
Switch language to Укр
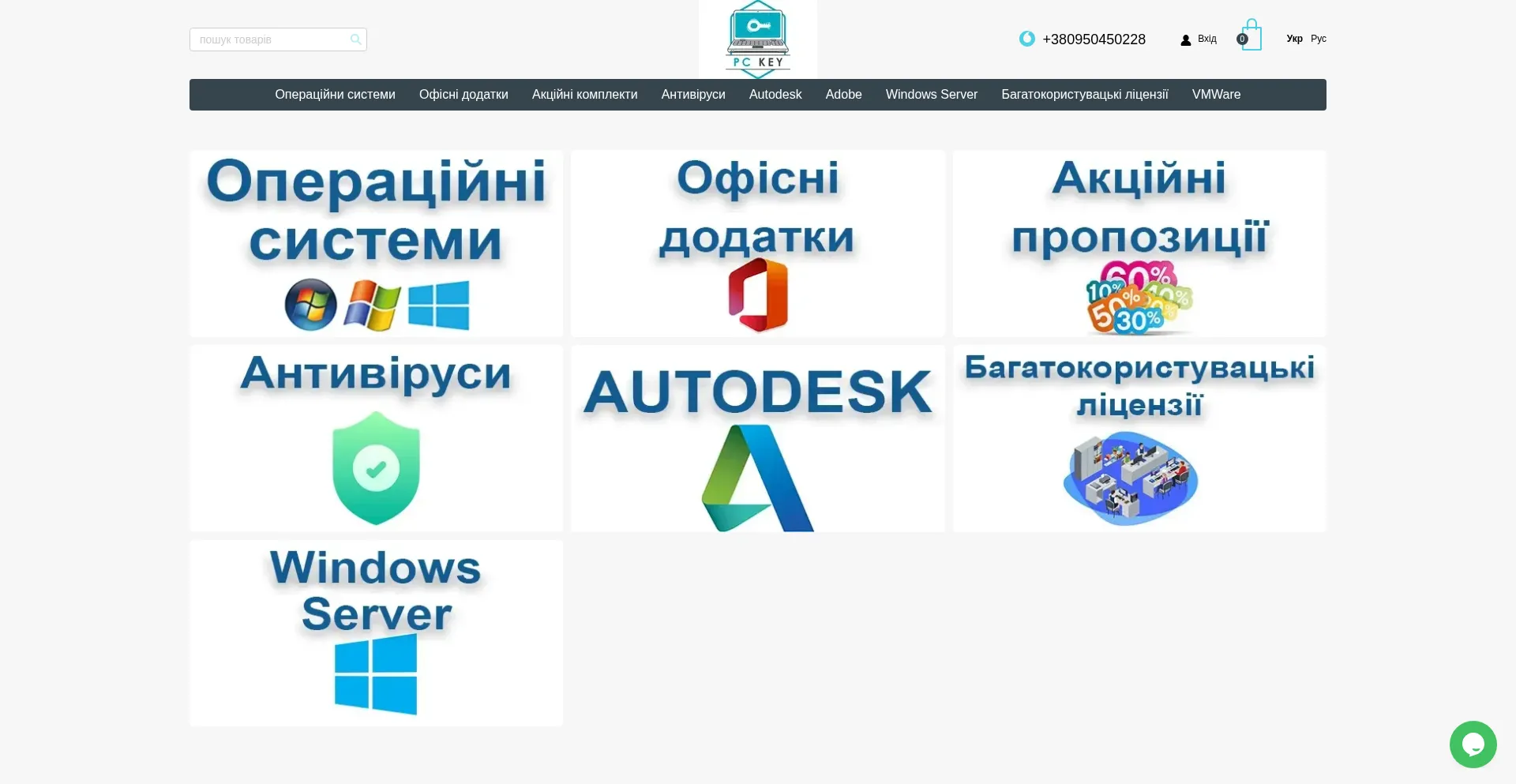click(1294, 39)
